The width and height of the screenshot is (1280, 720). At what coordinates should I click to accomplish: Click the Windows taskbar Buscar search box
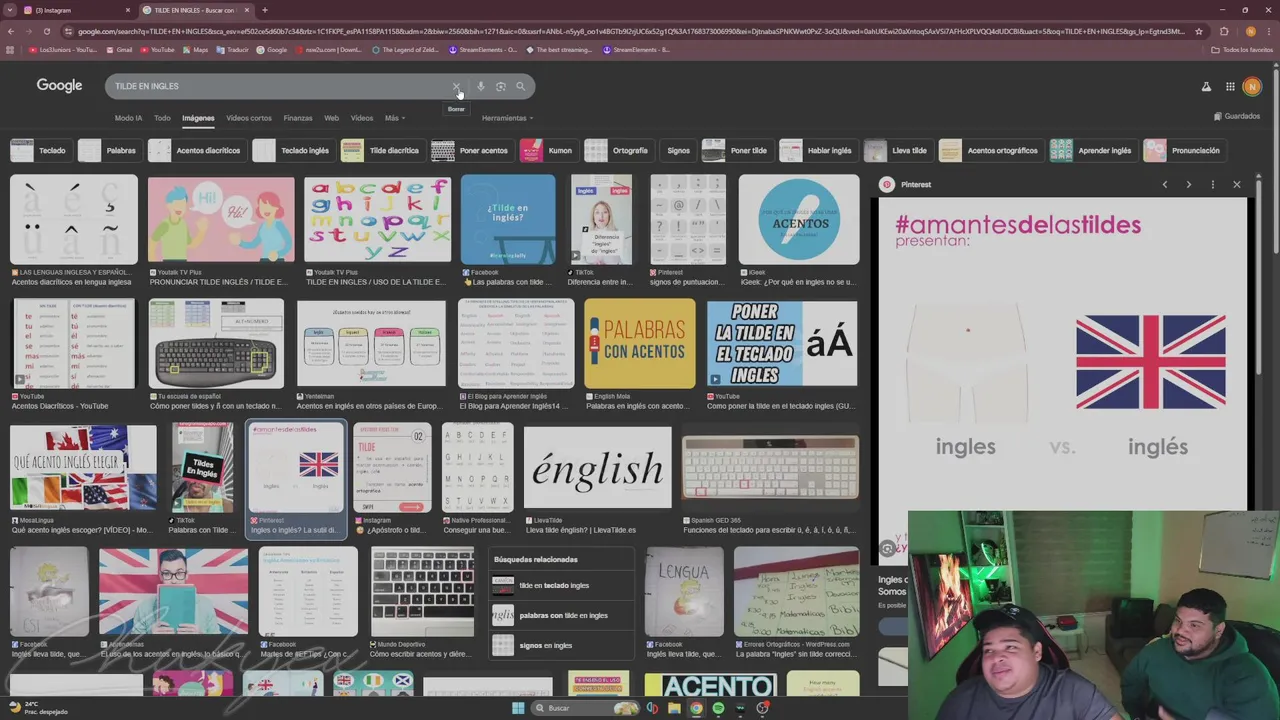click(585, 708)
